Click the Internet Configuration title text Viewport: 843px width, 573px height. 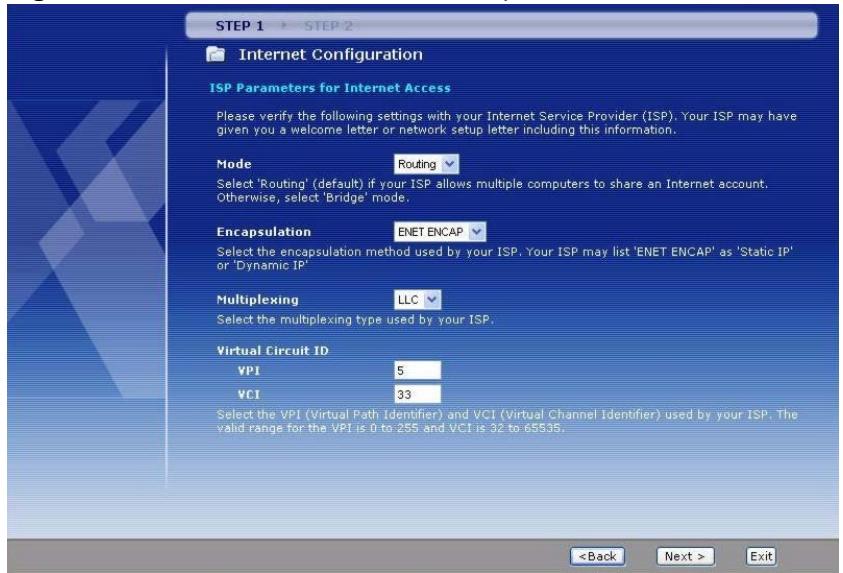(325, 53)
